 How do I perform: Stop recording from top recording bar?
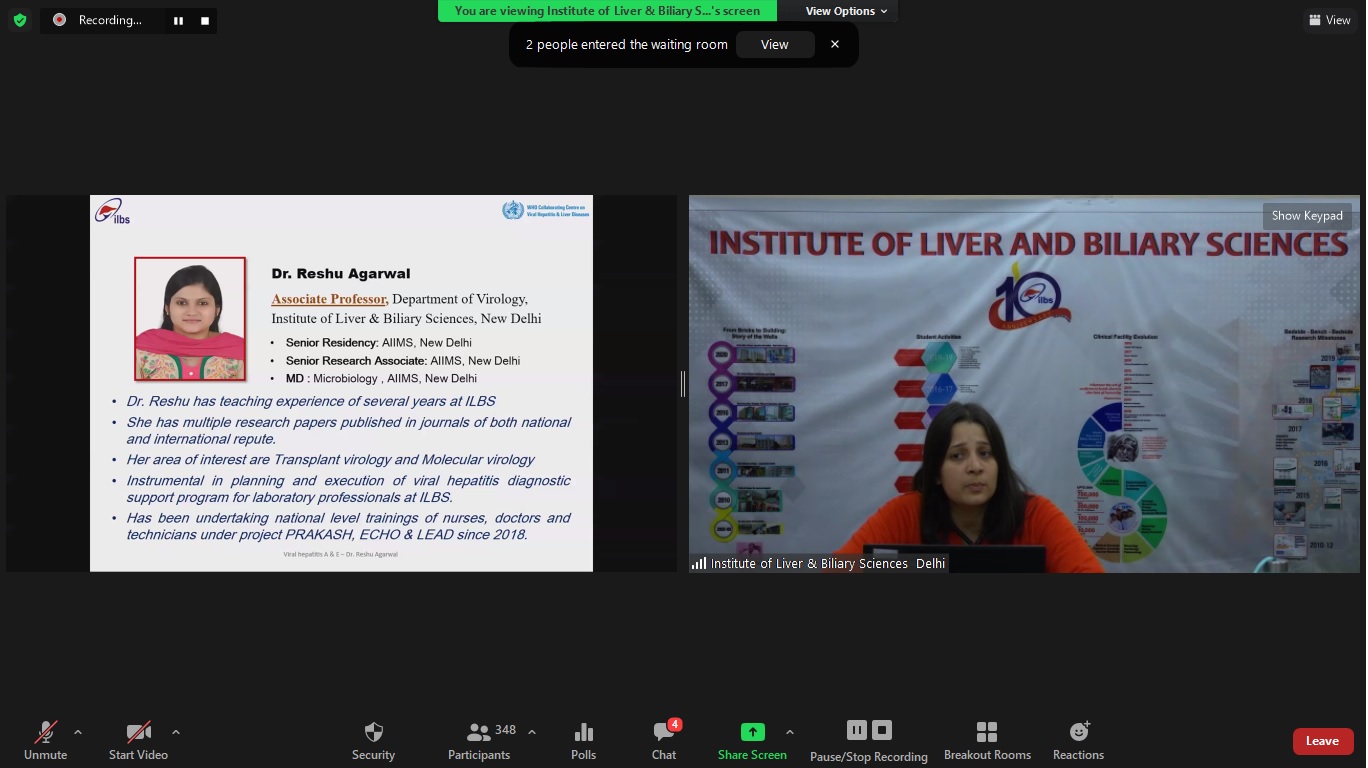click(x=204, y=20)
